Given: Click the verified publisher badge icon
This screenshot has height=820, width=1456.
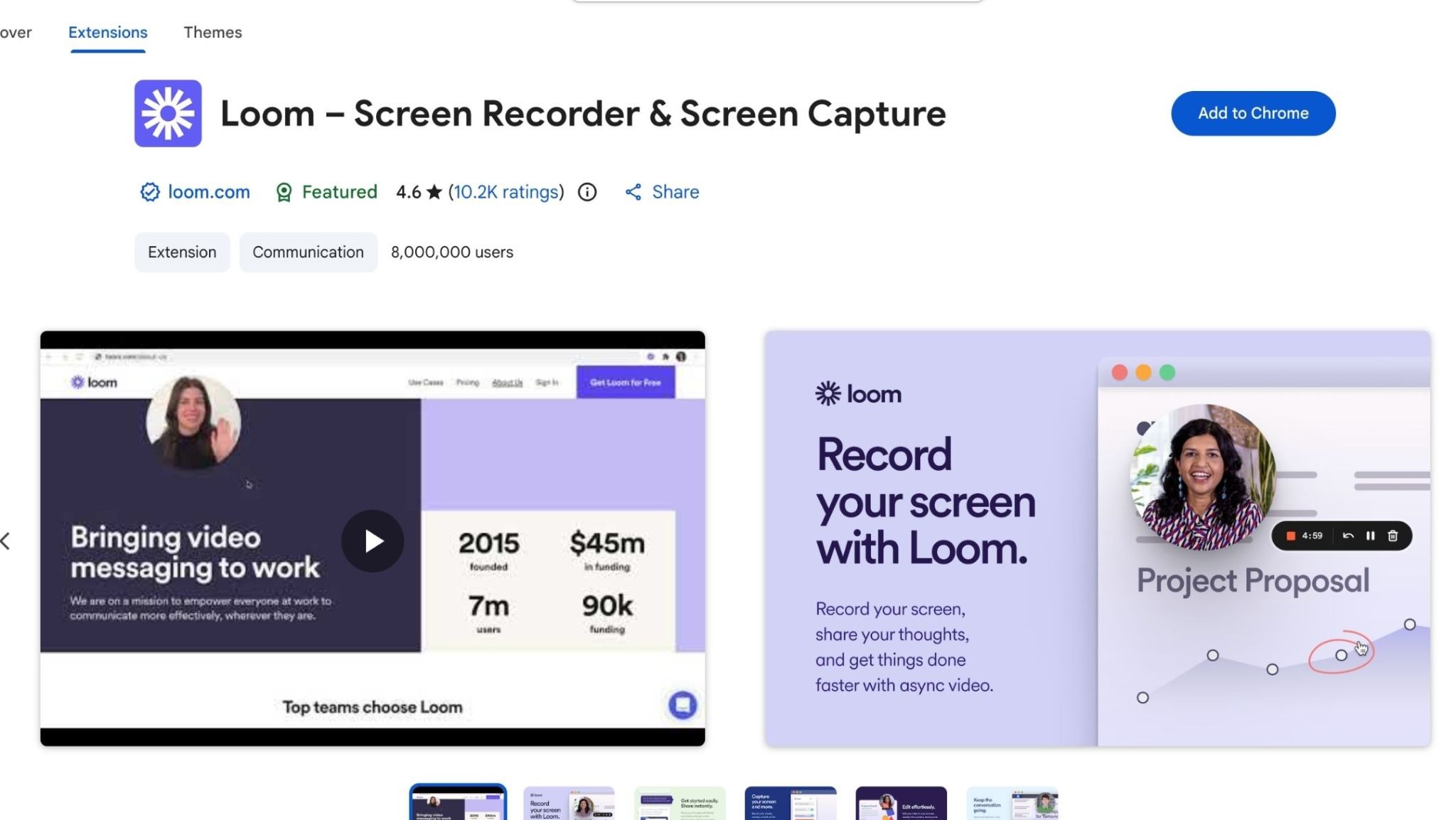Looking at the screenshot, I should tap(149, 192).
